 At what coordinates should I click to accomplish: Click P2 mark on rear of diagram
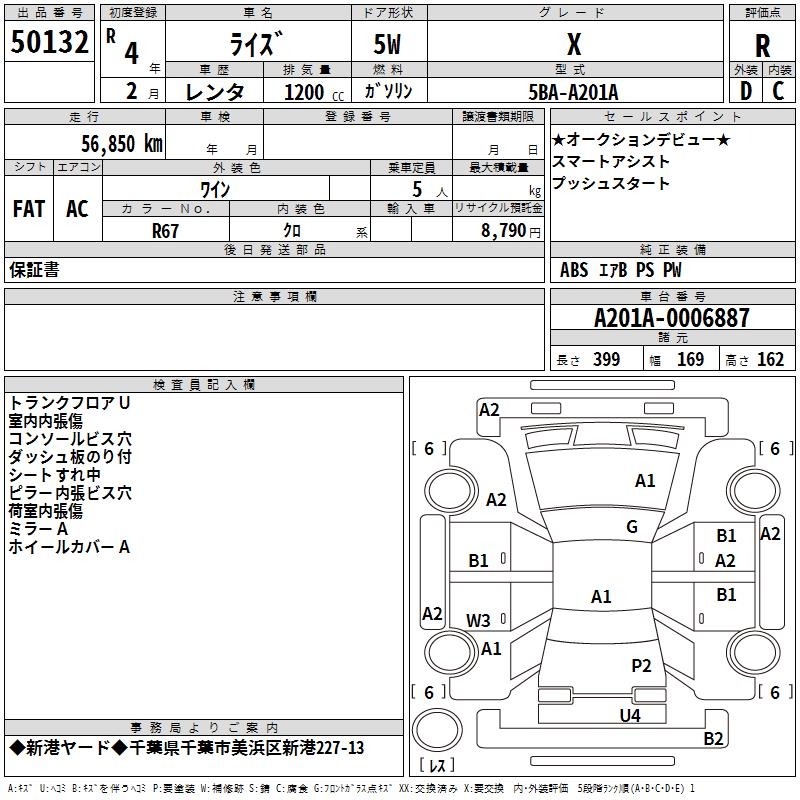(641, 666)
